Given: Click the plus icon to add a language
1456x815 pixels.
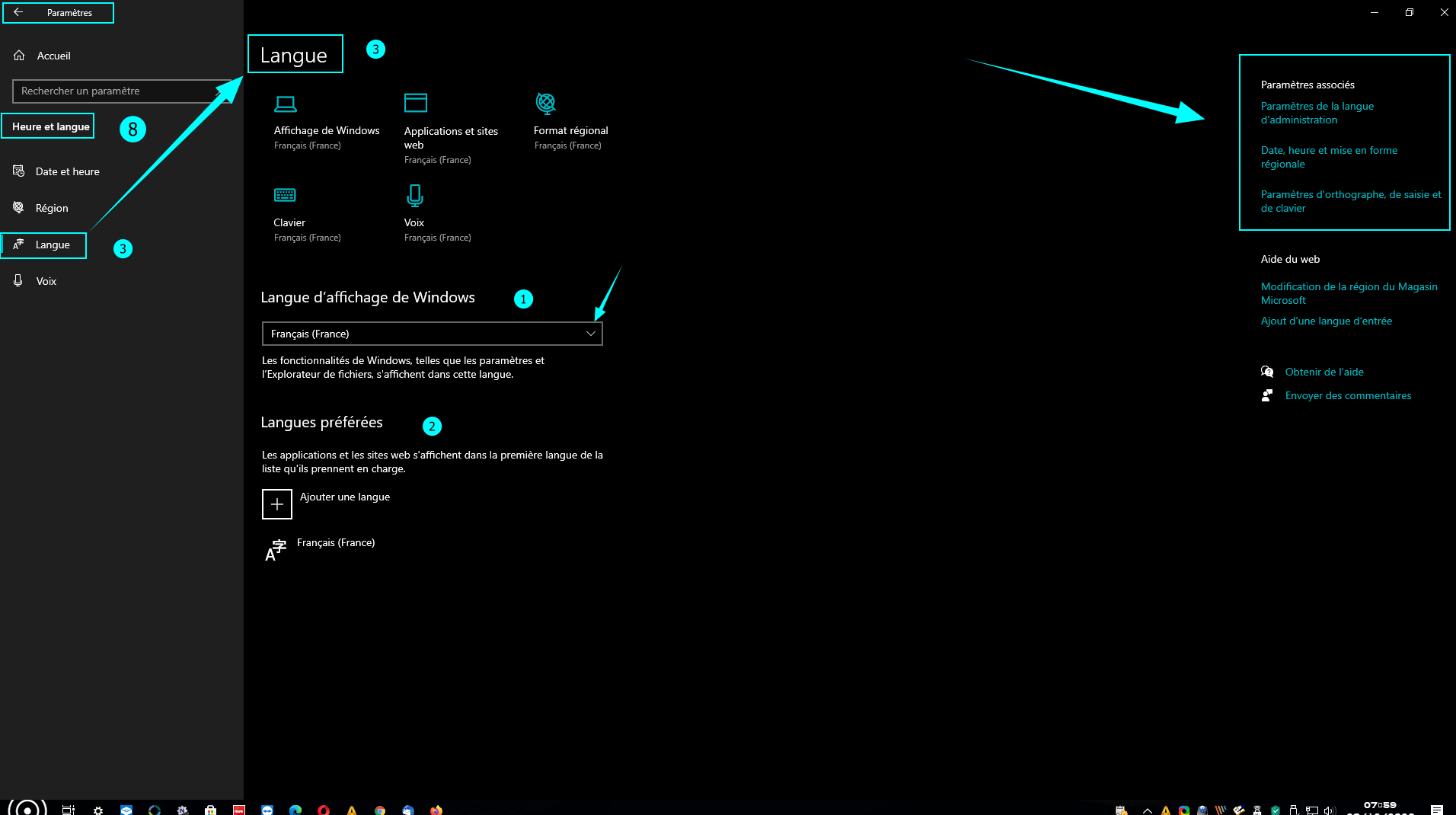Looking at the screenshot, I should [277, 504].
